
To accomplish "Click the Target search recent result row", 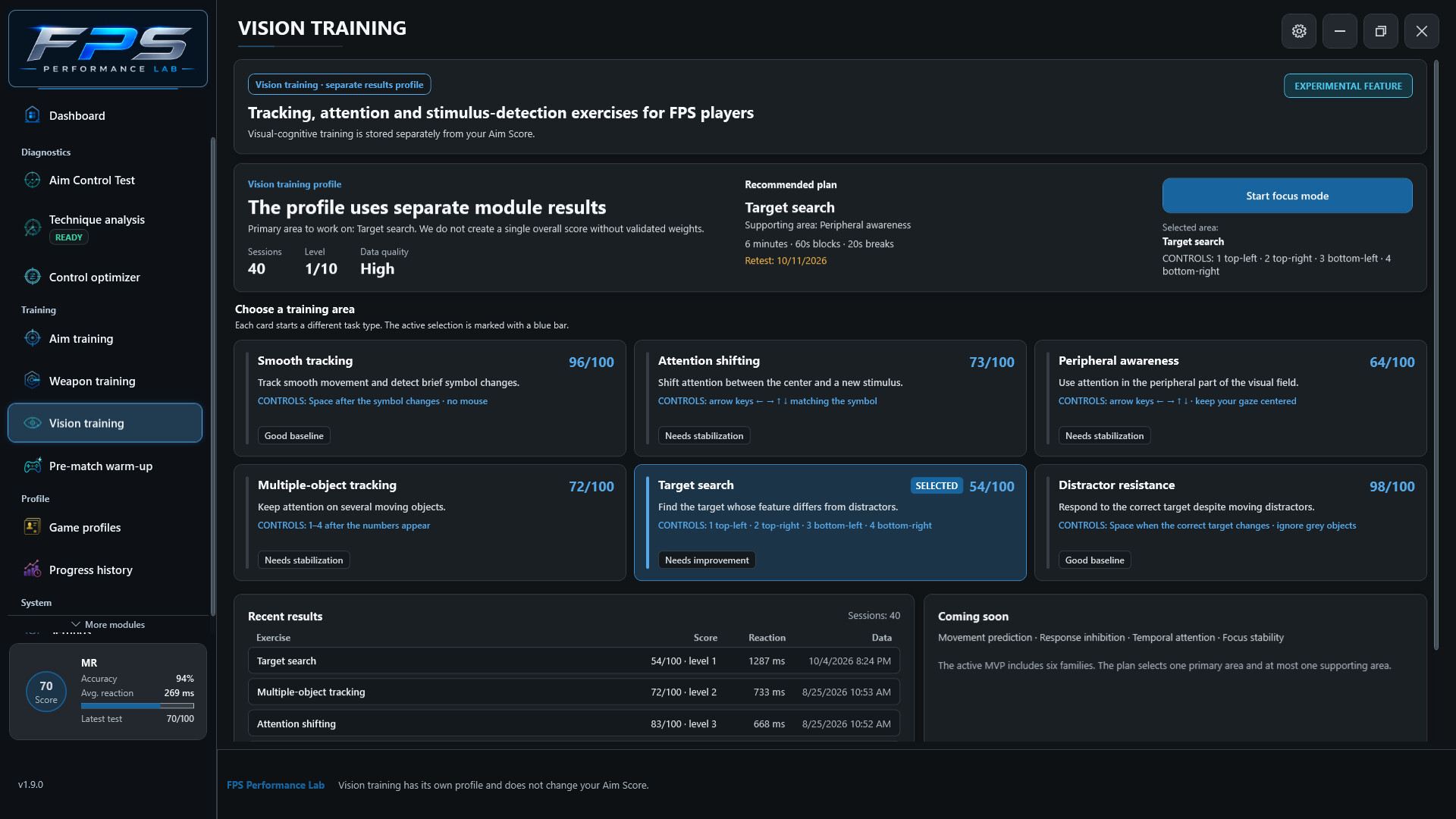I will click(574, 661).
